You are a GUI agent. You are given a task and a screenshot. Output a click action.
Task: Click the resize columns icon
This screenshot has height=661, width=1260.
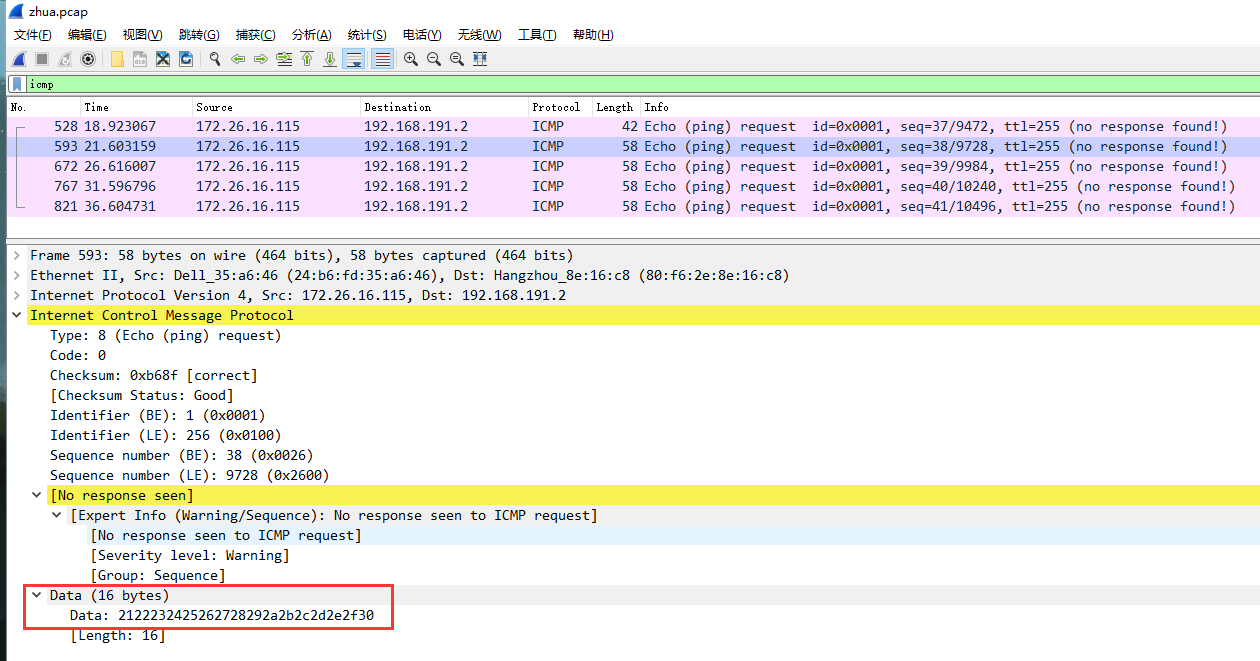tap(480, 59)
